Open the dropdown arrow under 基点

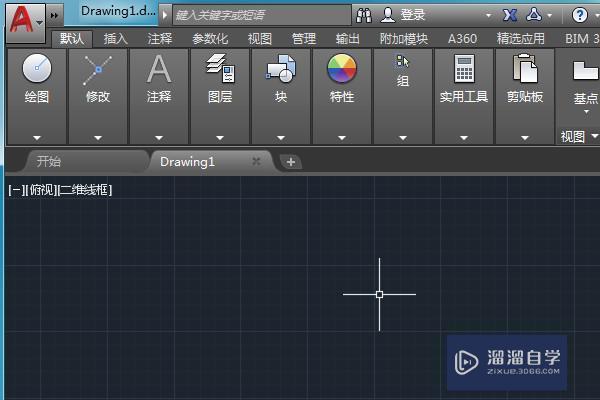point(586,112)
